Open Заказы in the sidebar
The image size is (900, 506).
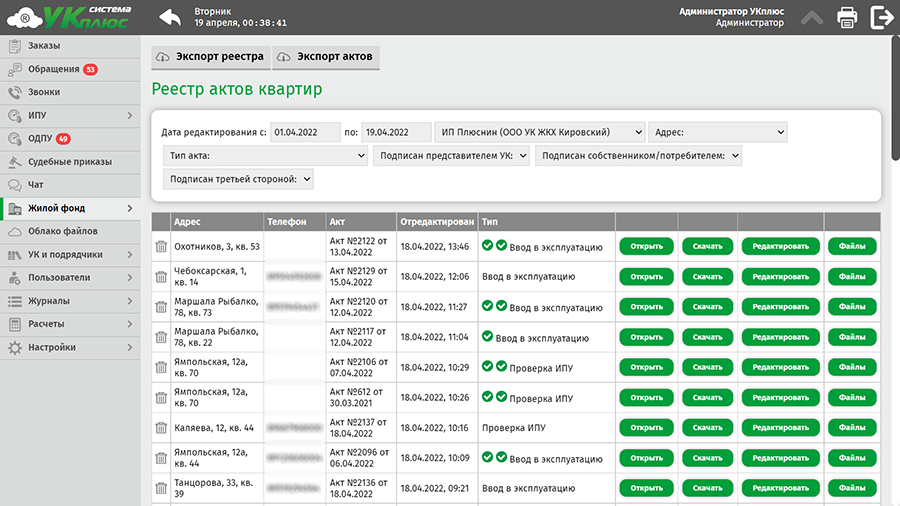coord(70,46)
